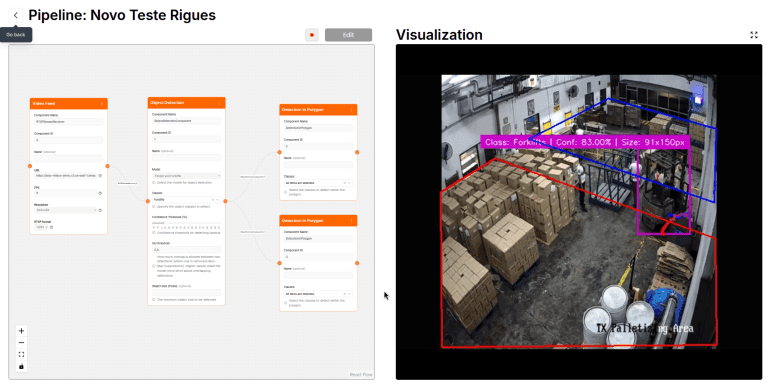Clear classes in the upper Detection in Polygon node

click(345, 183)
